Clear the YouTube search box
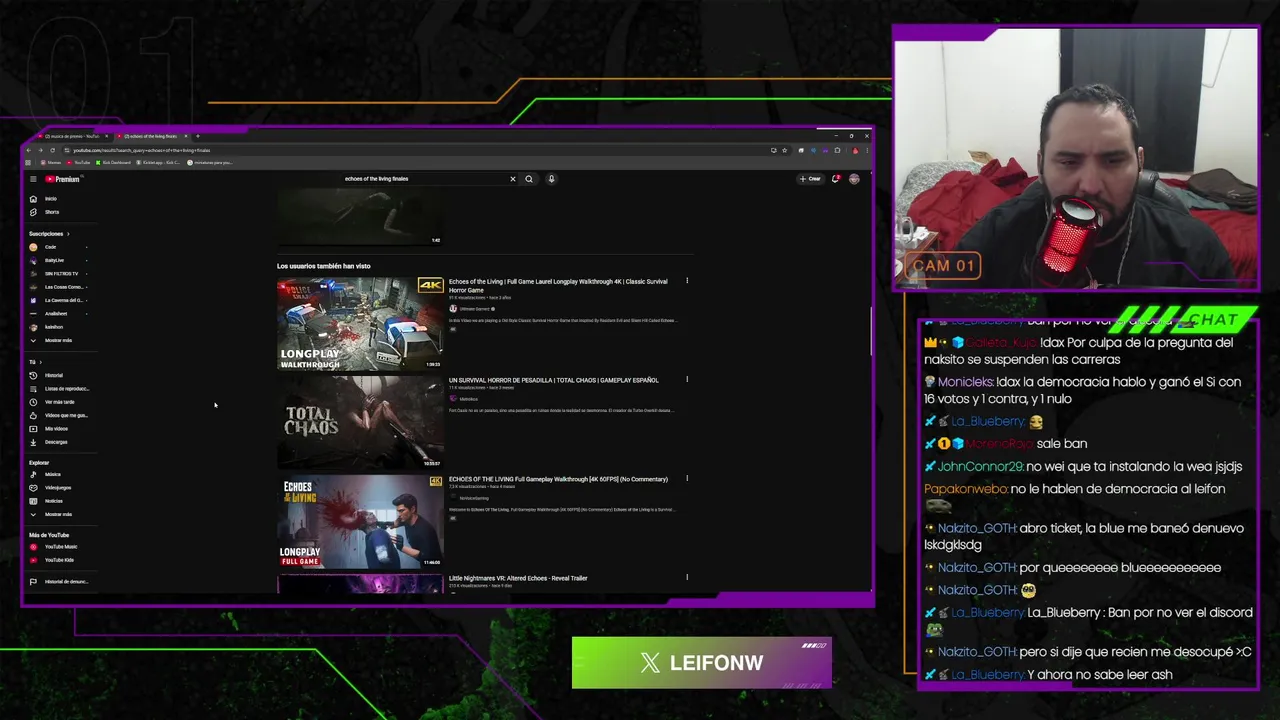The width and height of the screenshot is (1280, 720). click(x=513, y=179)
